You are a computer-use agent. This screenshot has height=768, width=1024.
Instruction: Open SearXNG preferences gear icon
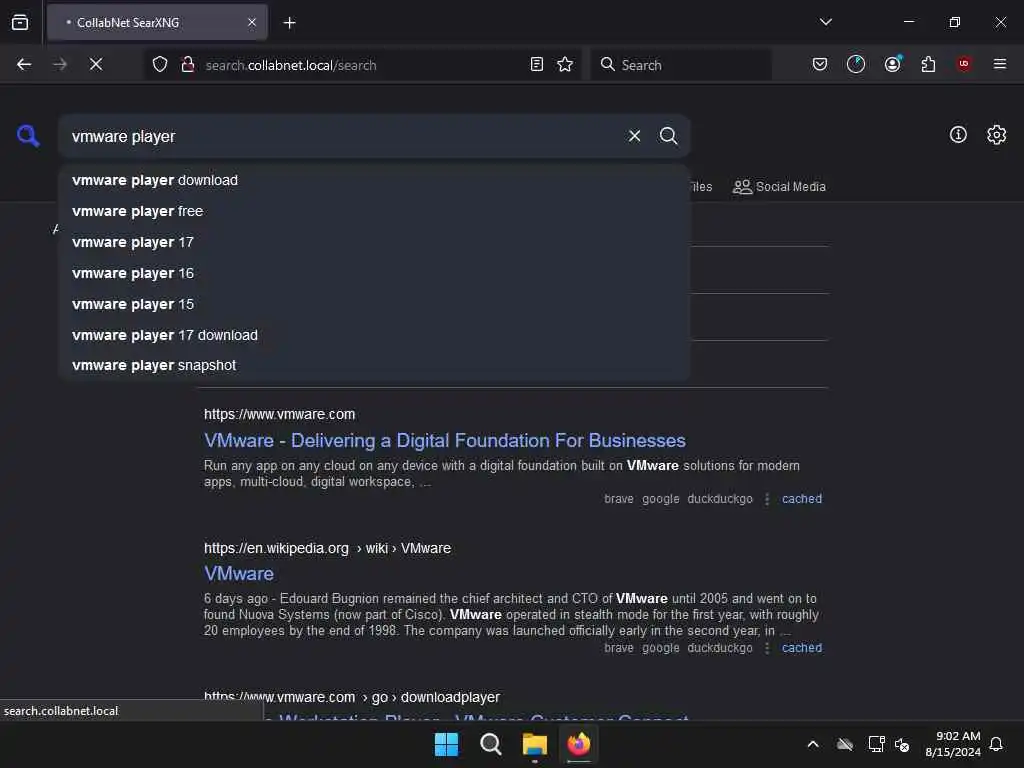[x=996, y=135]
